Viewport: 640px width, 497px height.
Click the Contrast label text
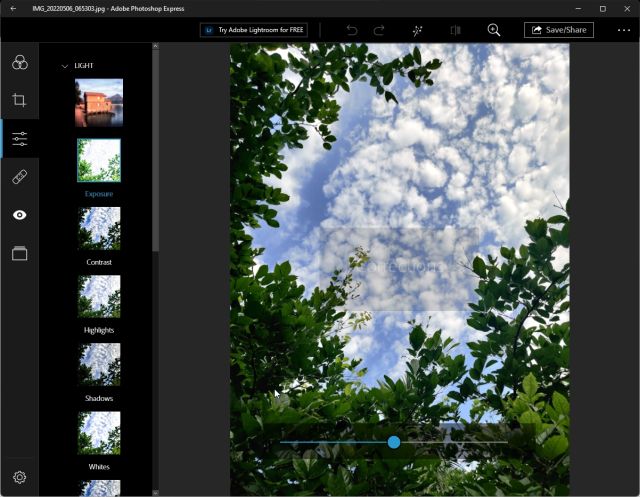tap(99, 262)
